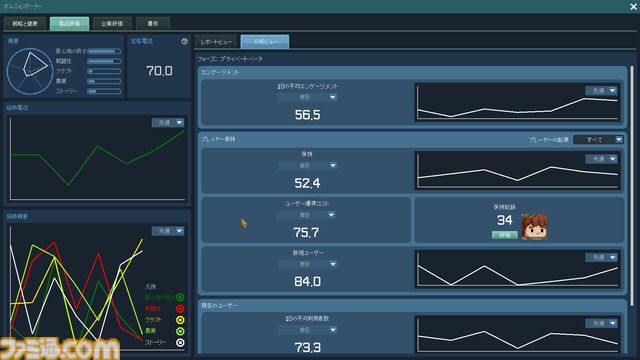Click the エンゲージメント section header
Viewport: 640px width, 360px height.
click(x=220, y=72)
